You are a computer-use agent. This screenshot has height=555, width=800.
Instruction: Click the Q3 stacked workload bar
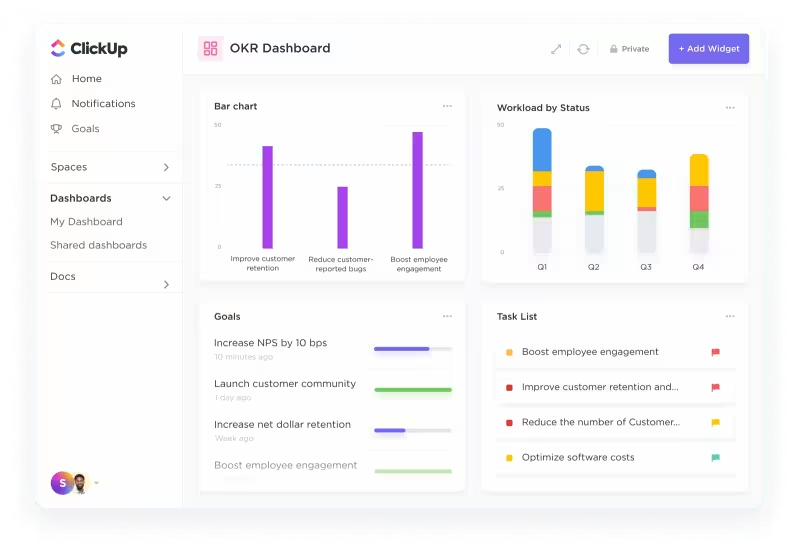tap(646, 212)
